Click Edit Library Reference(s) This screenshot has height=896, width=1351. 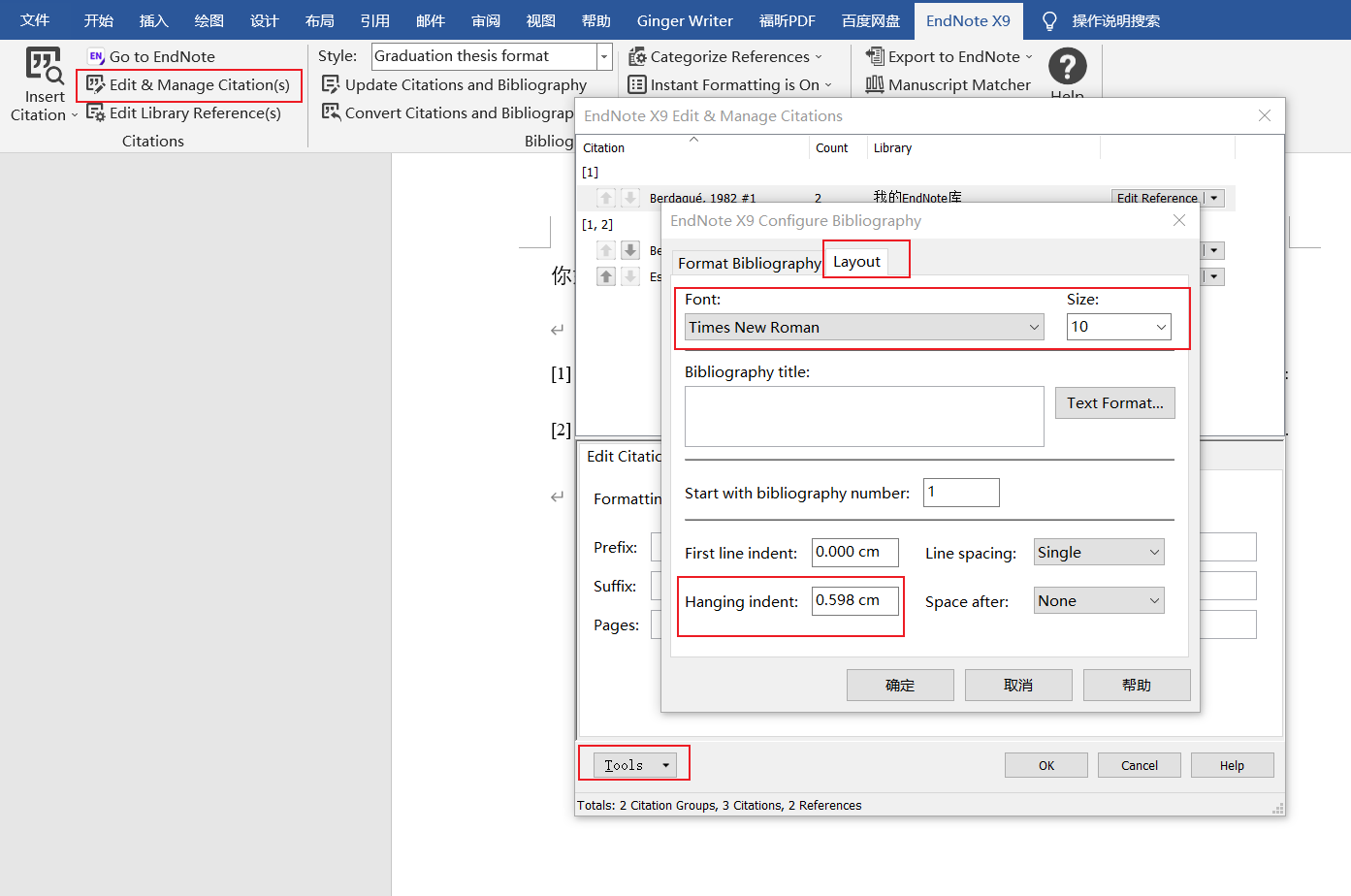(x=184, y=113)
